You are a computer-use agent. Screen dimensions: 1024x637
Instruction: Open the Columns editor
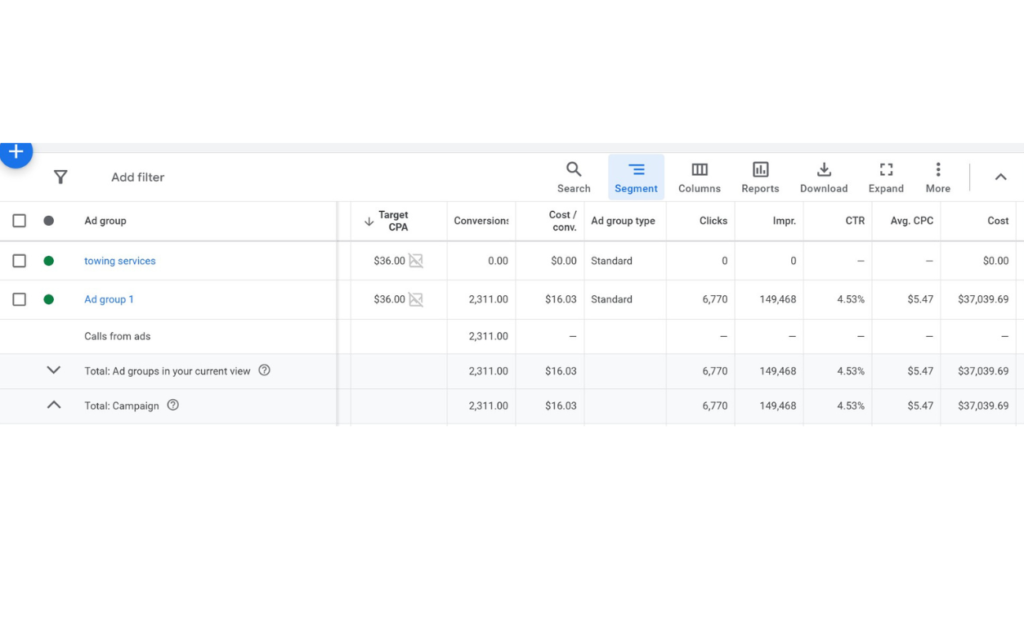(699, 177)
